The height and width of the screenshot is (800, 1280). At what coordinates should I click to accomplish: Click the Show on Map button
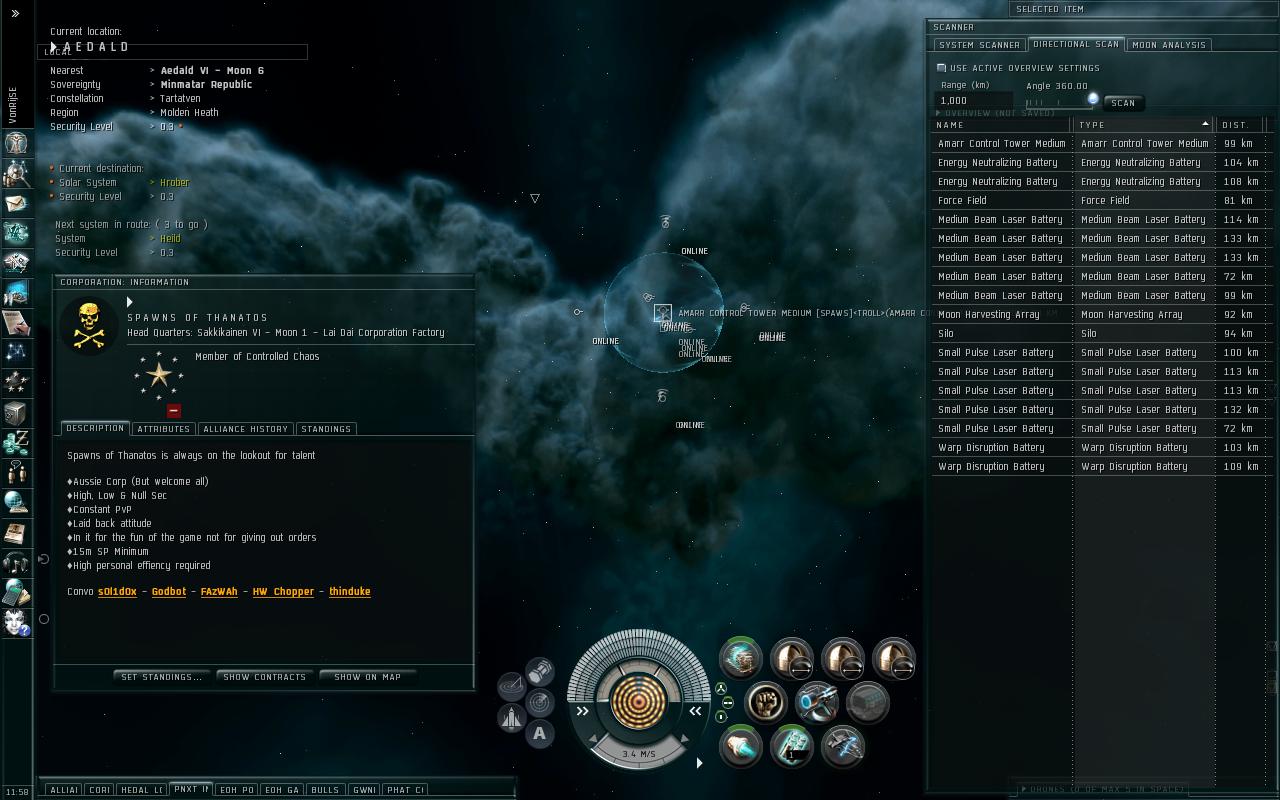click(x=367, y=677)
